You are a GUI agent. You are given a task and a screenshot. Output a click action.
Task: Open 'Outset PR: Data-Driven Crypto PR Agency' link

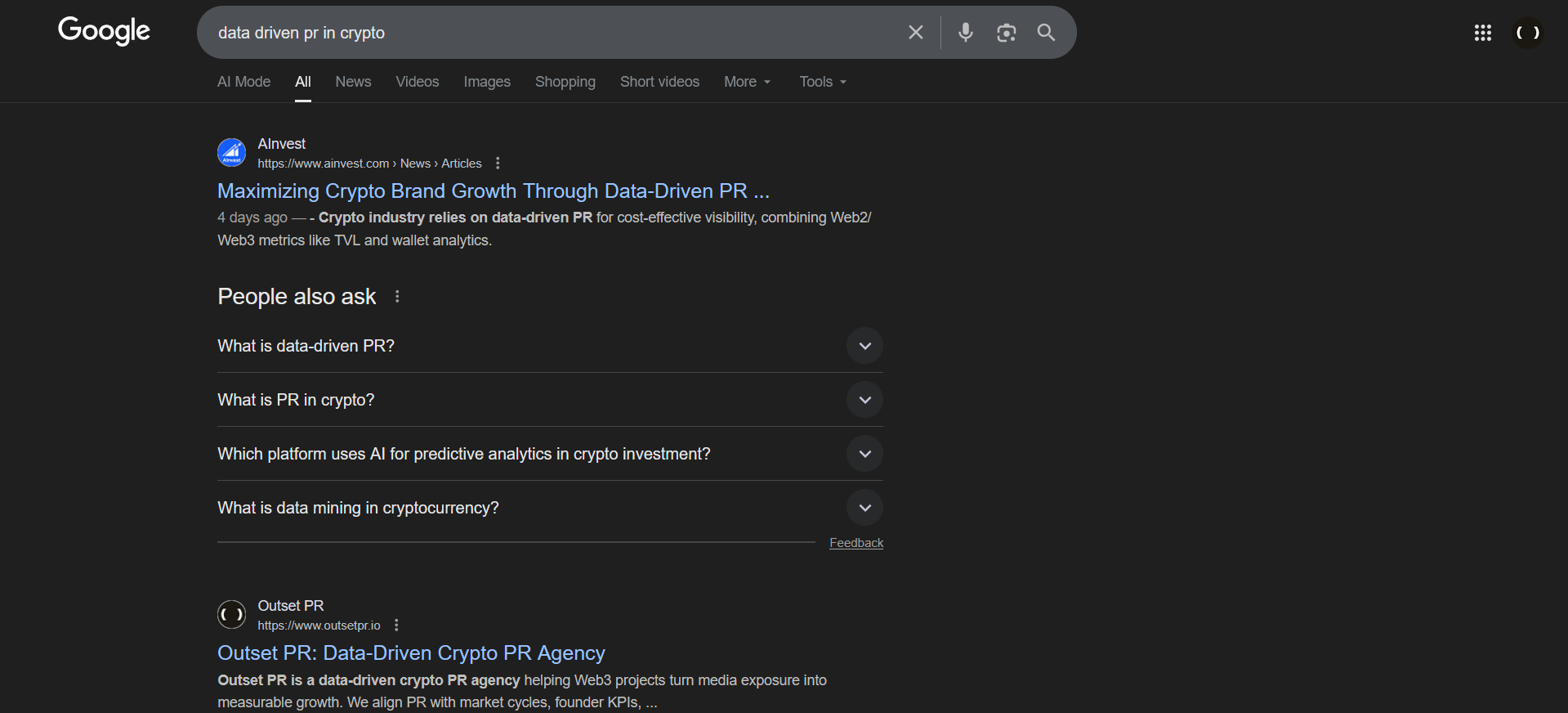[x=411, y=652]
